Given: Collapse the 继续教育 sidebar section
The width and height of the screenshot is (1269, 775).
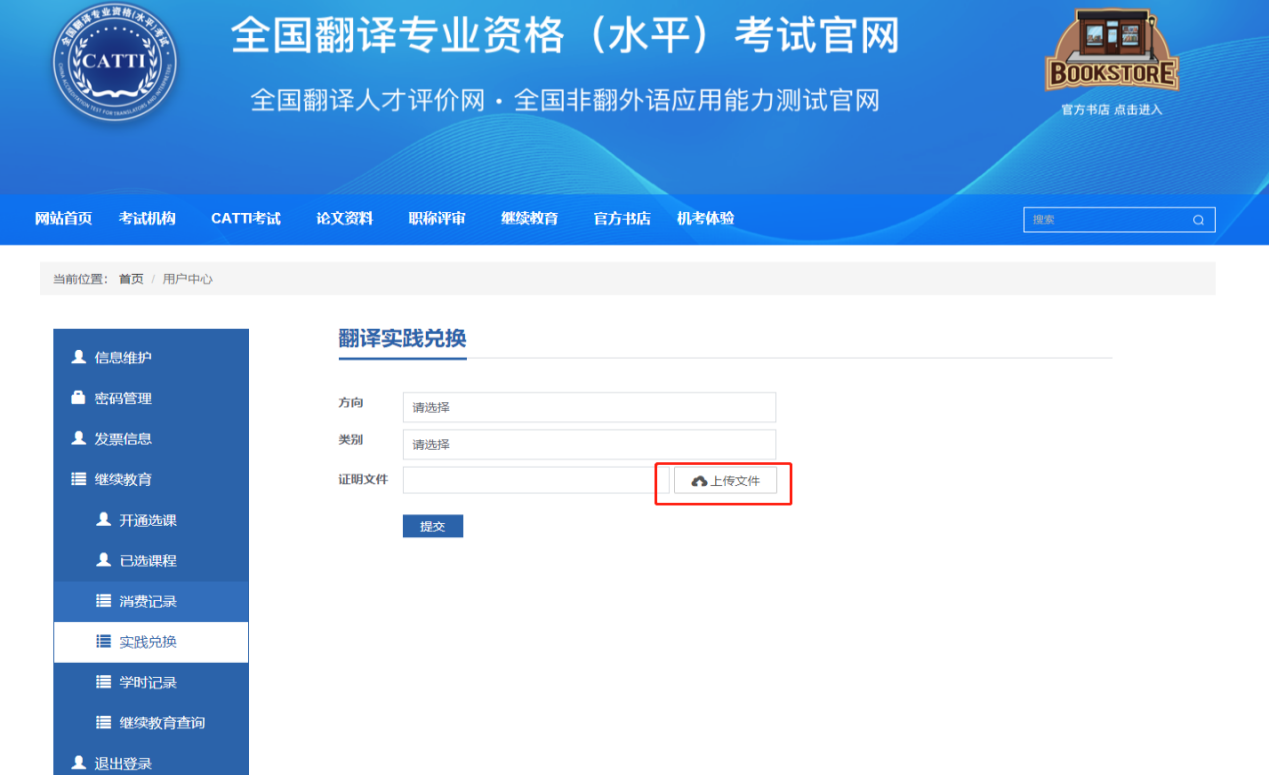Looking at the screenshot, I should coord(122,479).
